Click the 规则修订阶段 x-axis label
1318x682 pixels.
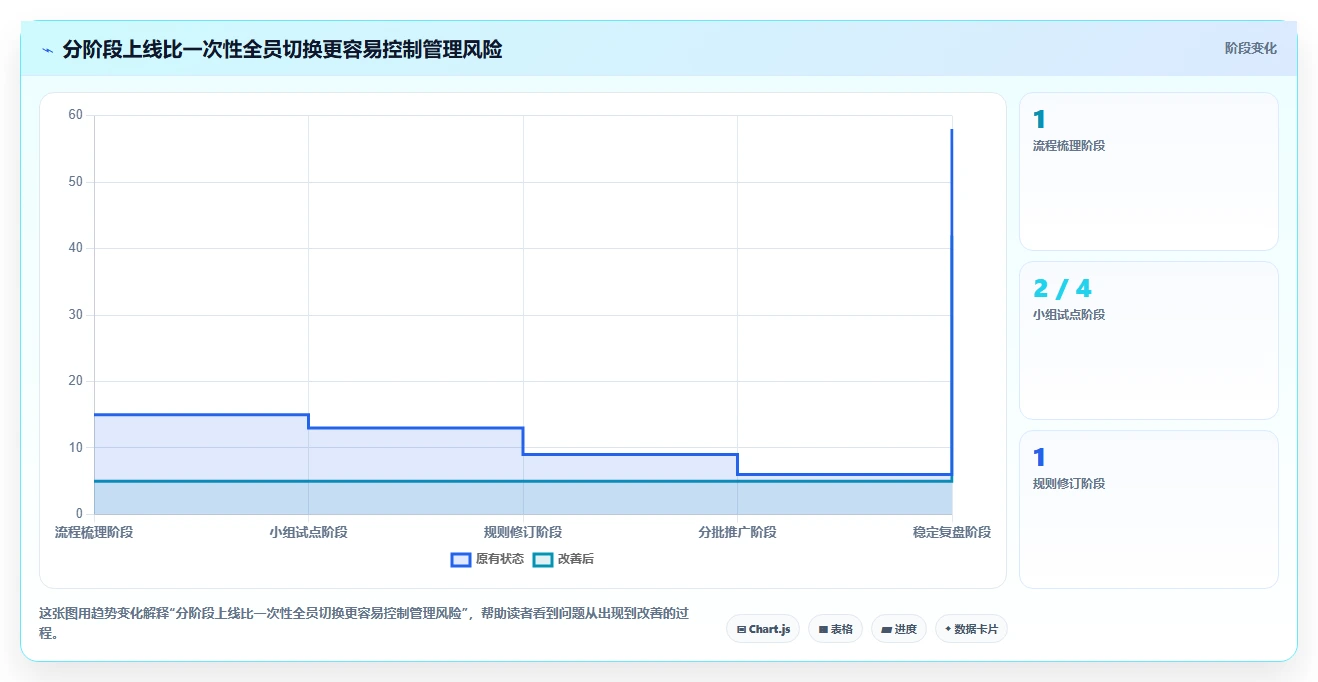click(523, 532)
